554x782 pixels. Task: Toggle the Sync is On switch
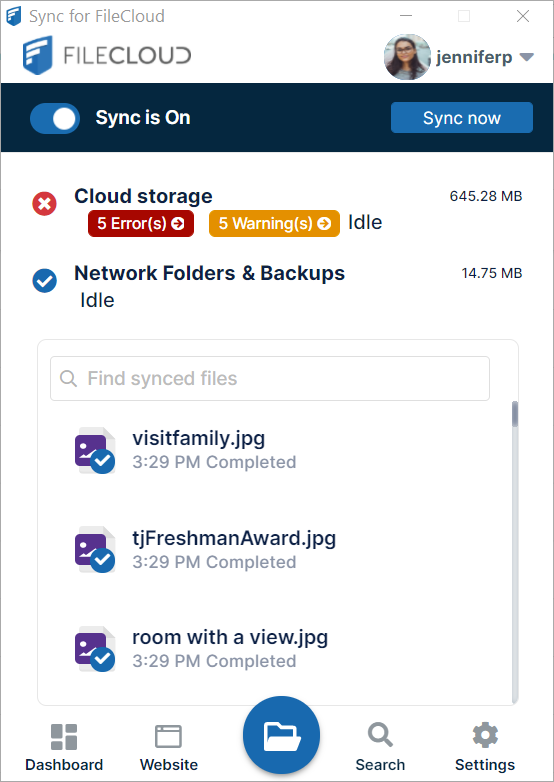55,118
